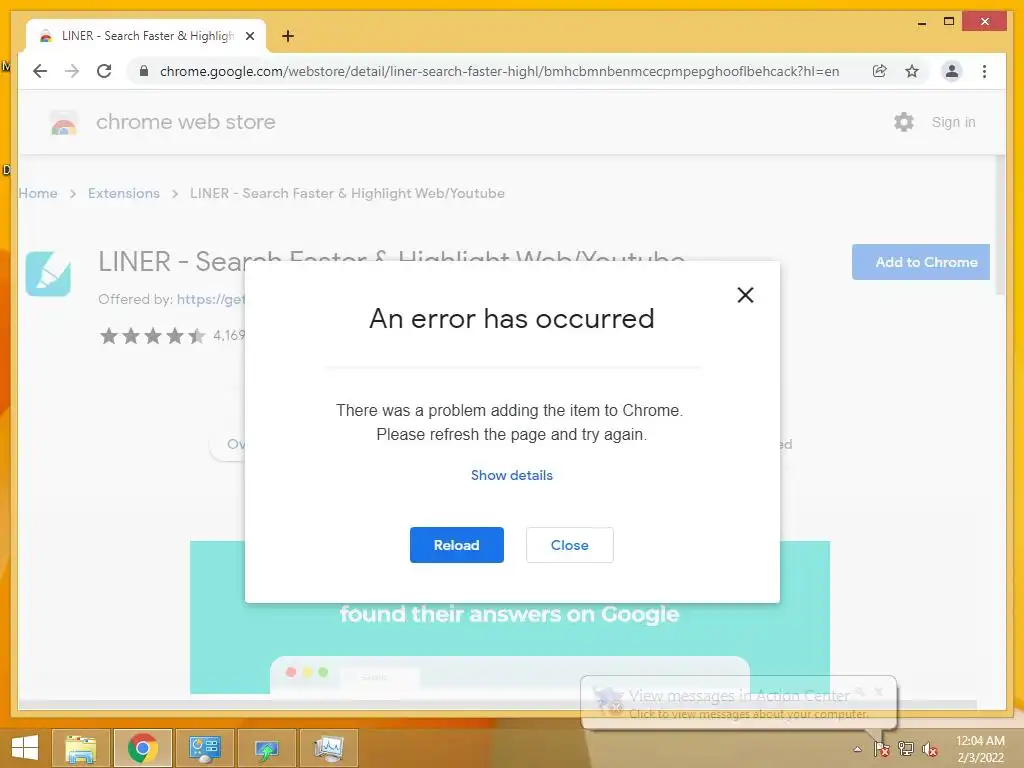Click the padlock site info icon
Viewport: 1024px width, 768px height.
144,71
